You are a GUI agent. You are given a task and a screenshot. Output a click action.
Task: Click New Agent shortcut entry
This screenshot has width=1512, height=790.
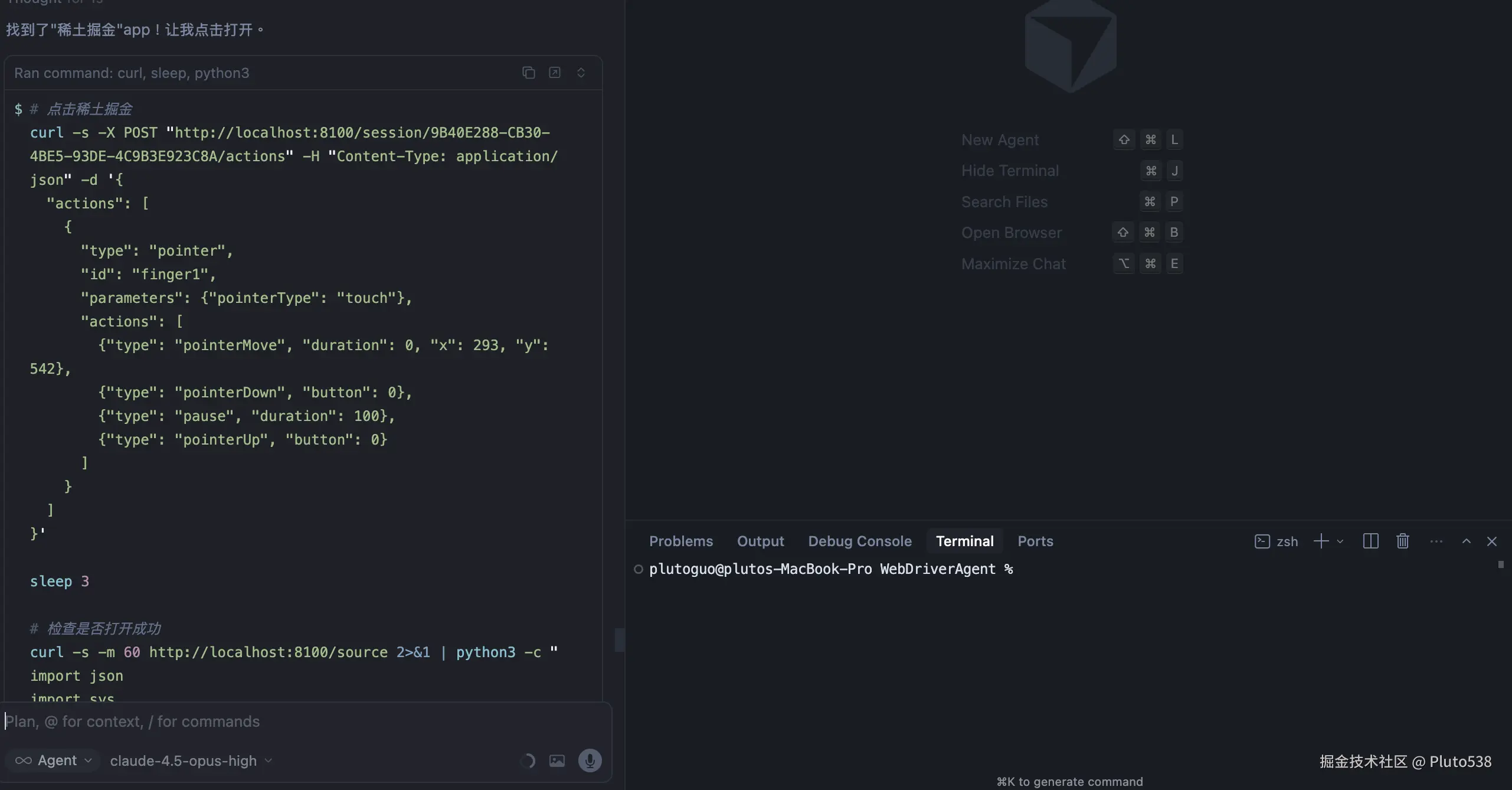coord(1000,140)
